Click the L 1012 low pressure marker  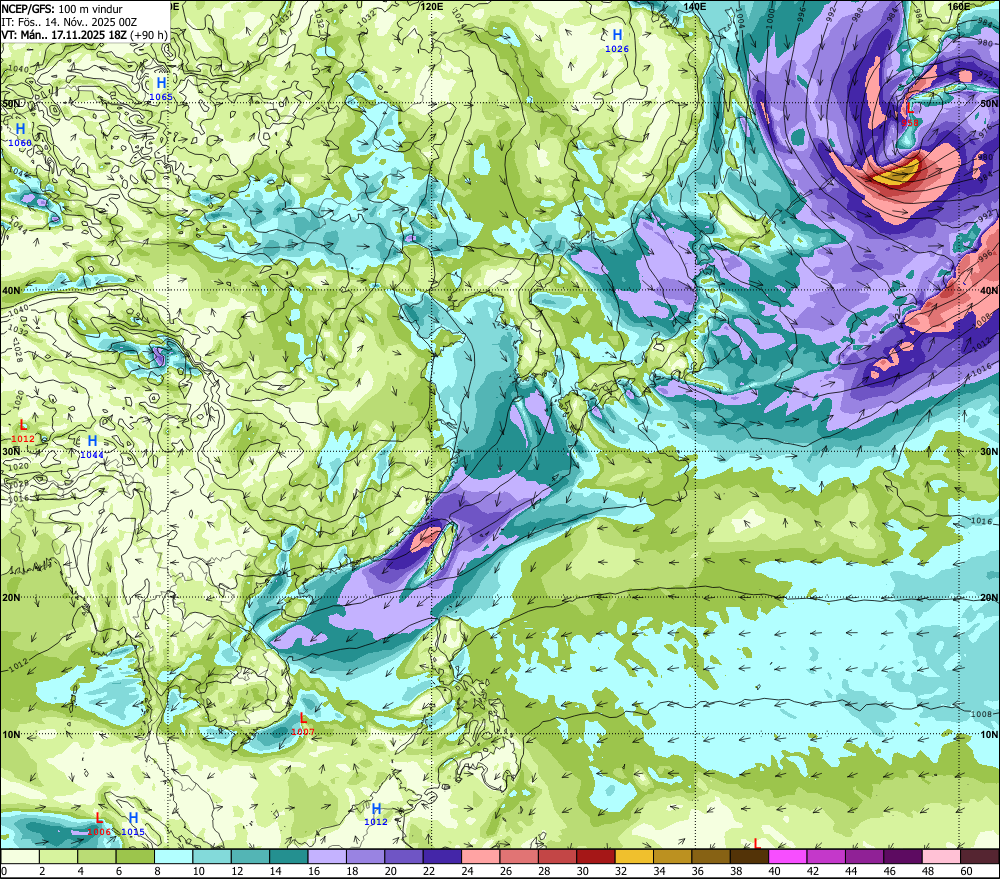tap(23, 431)
